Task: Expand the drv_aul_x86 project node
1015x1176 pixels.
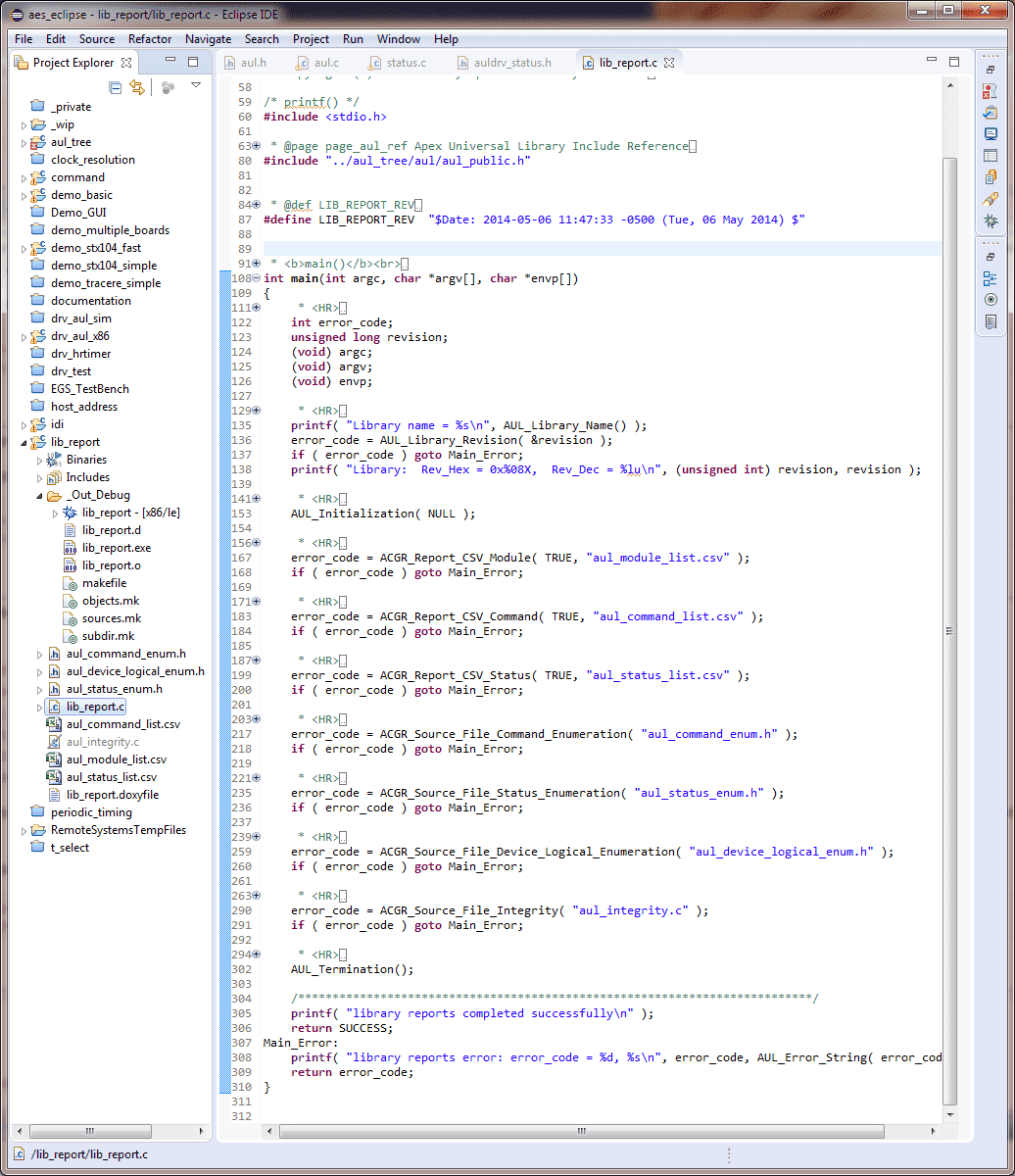Action: [24, 336]
